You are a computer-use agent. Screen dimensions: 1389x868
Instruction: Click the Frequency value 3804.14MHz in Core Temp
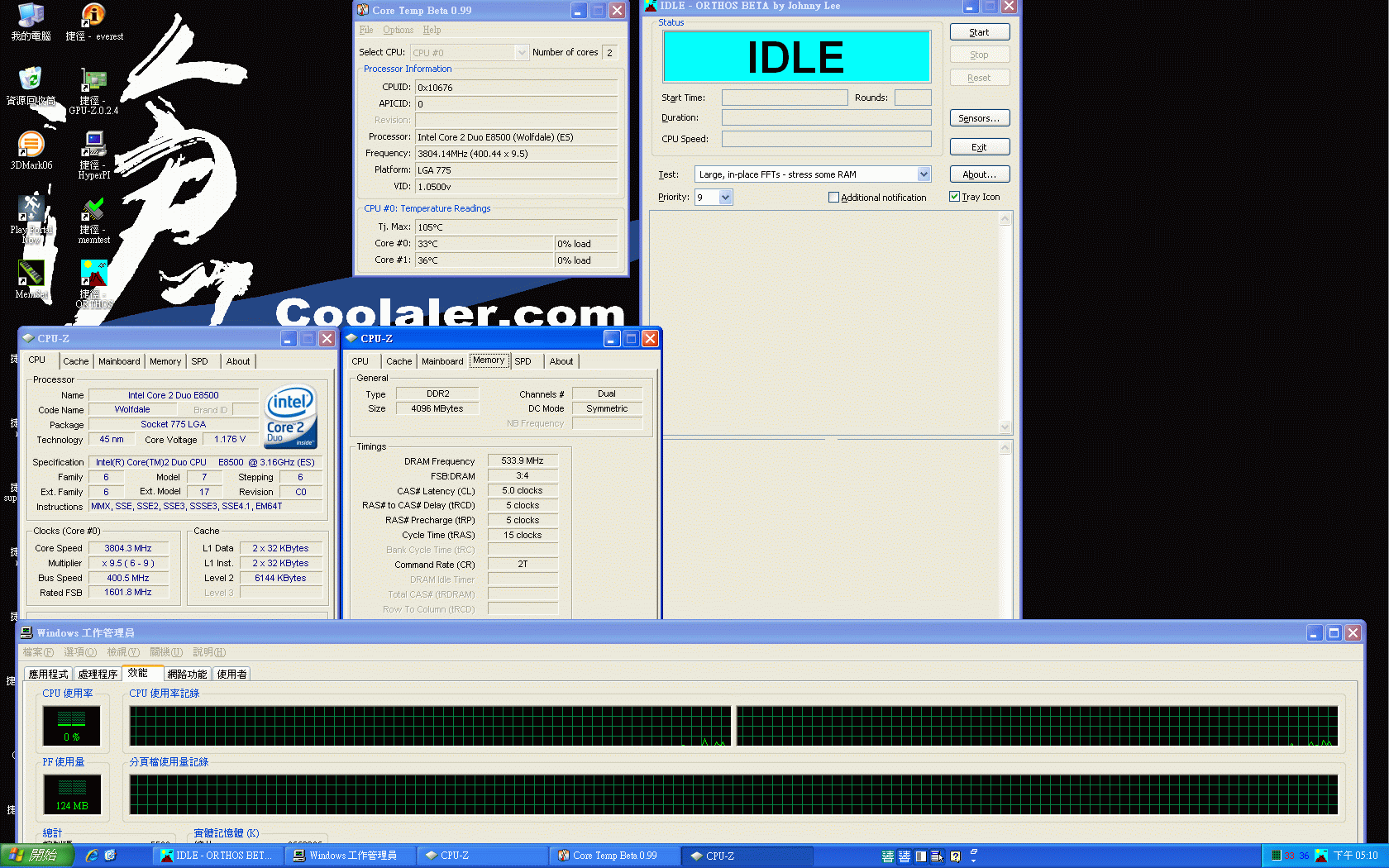point(517,153)
